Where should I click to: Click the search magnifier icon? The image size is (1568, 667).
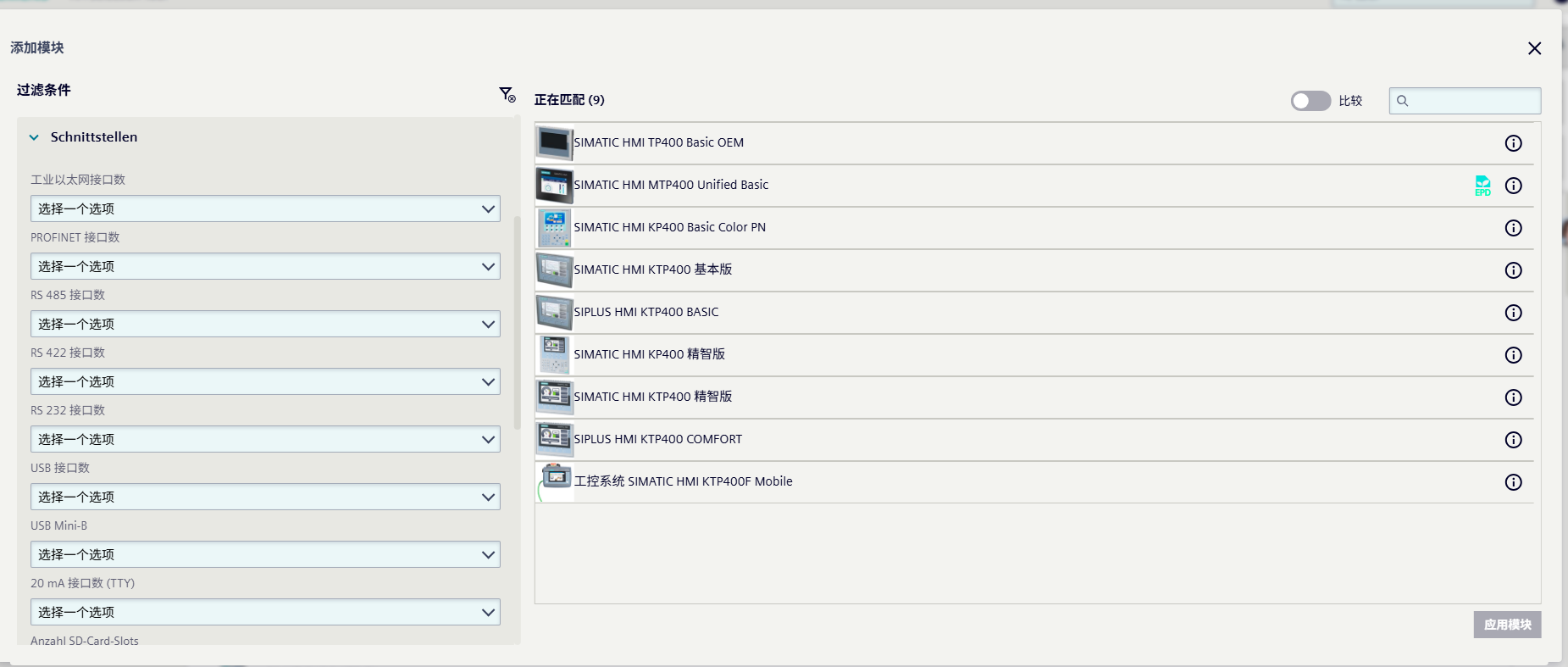click(x=1402, y=101)
